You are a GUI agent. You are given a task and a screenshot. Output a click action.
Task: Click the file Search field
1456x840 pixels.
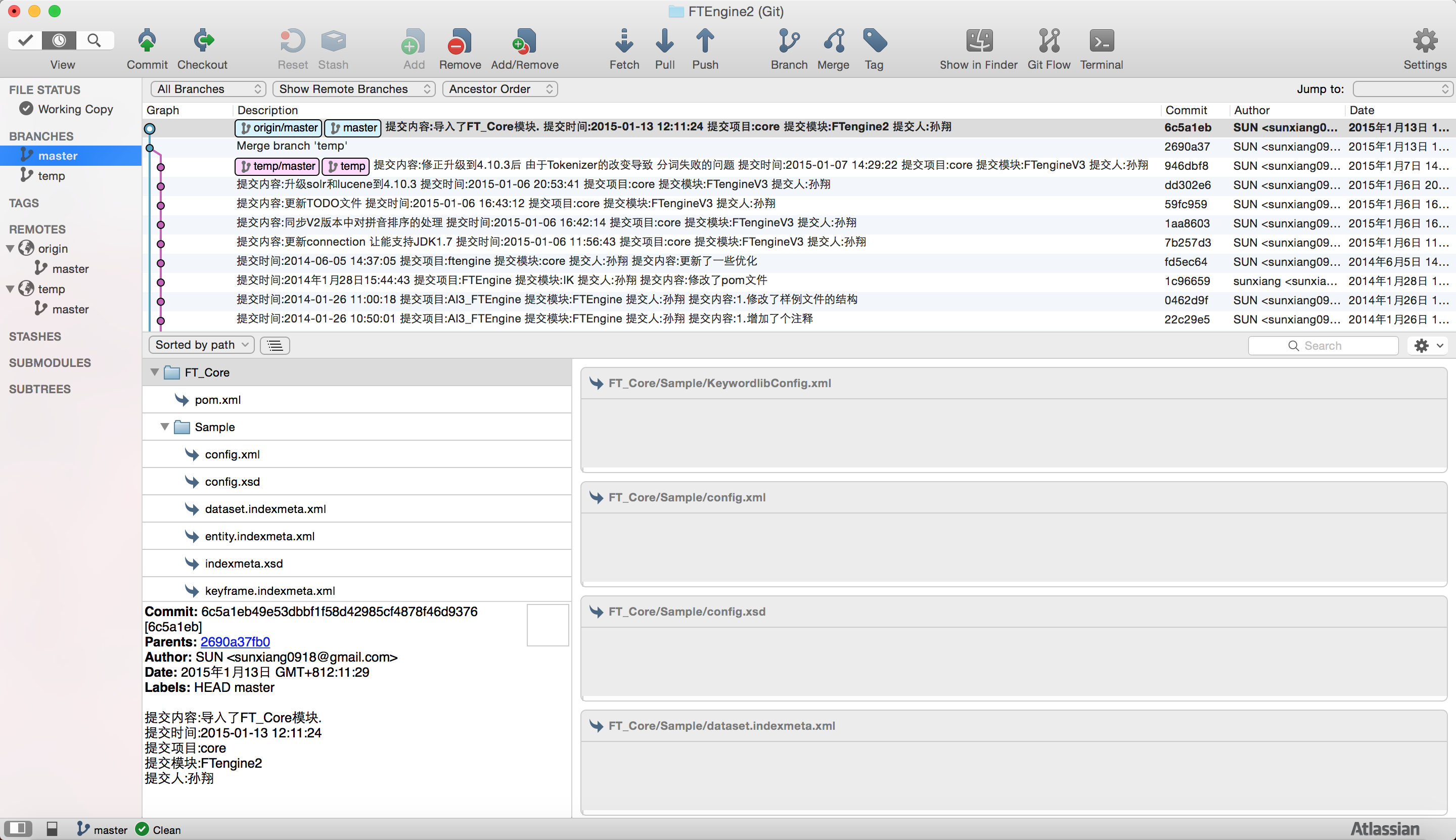[x=1323, y=346]
